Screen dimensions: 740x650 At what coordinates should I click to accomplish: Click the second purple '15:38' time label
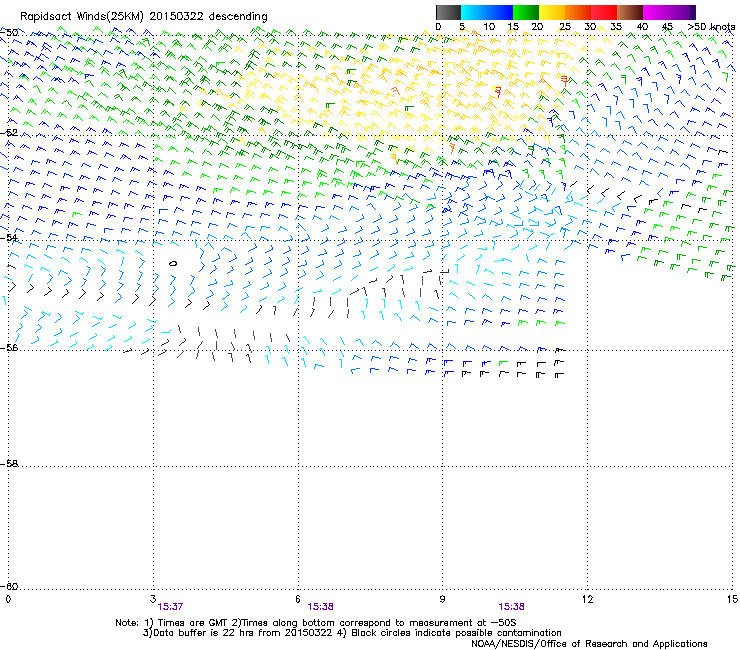(511, 607)
